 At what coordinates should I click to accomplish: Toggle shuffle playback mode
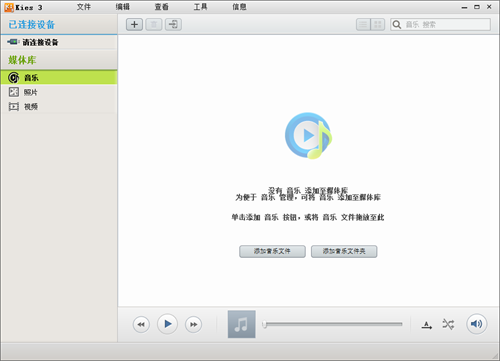[x=448, y=324]
